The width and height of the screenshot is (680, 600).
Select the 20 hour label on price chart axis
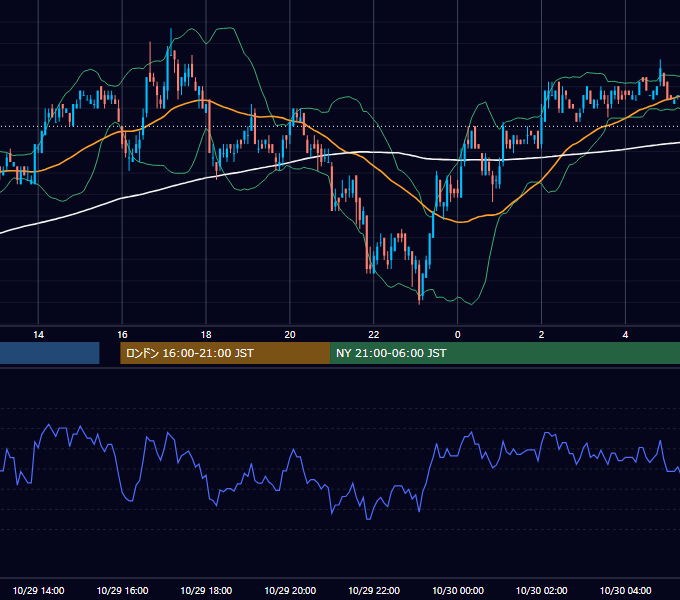click(x=290, y=335)
